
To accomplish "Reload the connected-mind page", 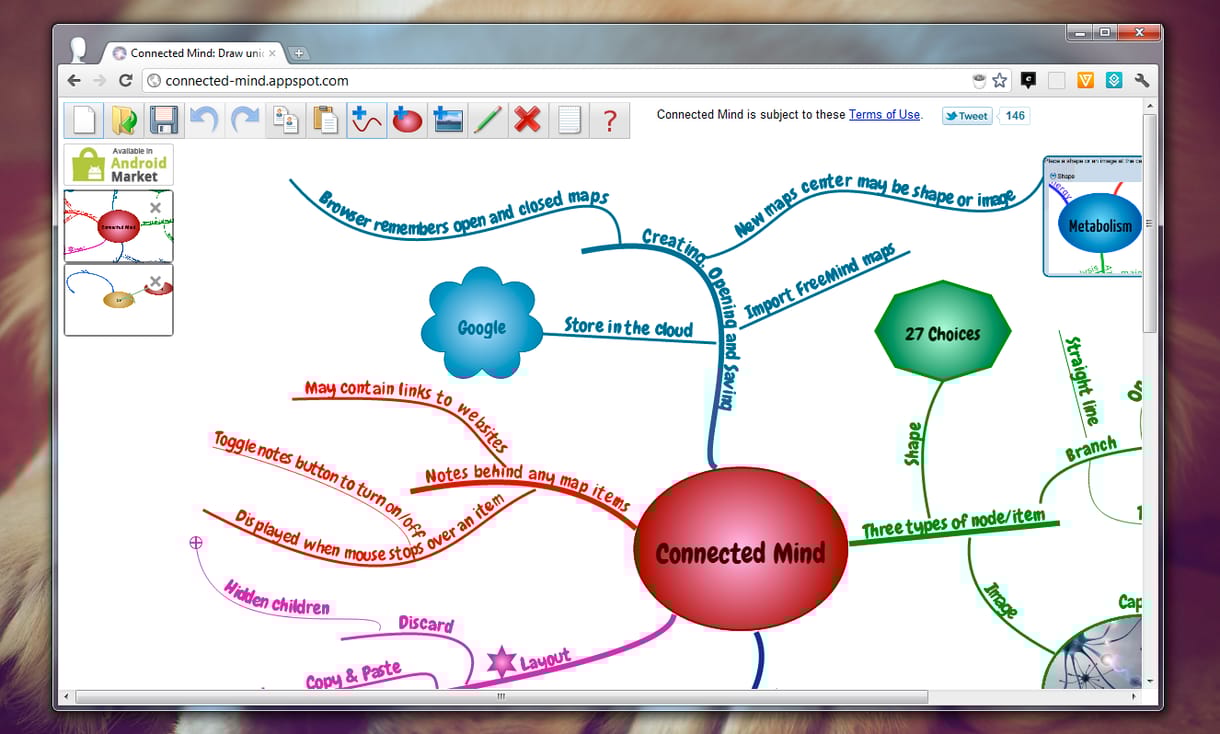I will 126,81.
